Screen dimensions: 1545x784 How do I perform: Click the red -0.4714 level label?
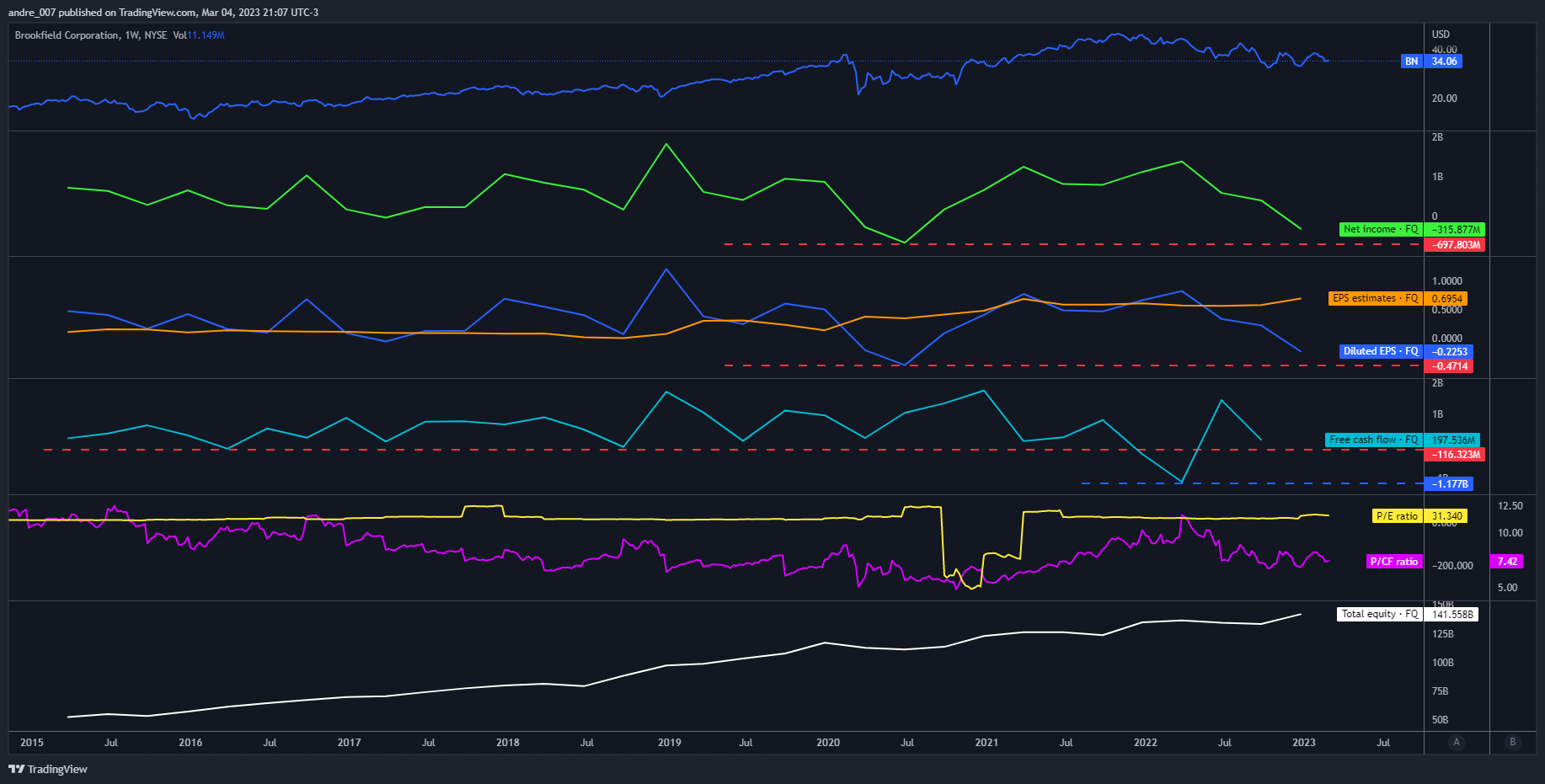[x=1449, y=366]
